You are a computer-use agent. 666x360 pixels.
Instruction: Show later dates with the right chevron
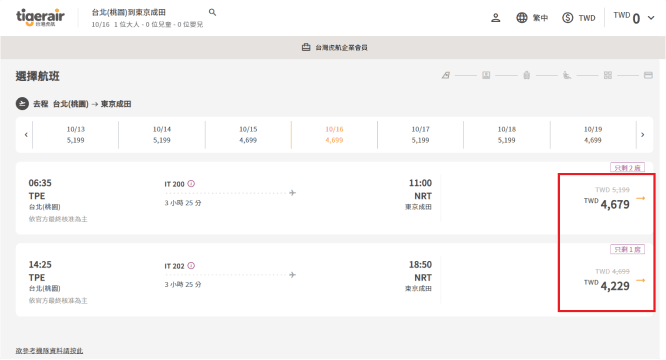643,135
